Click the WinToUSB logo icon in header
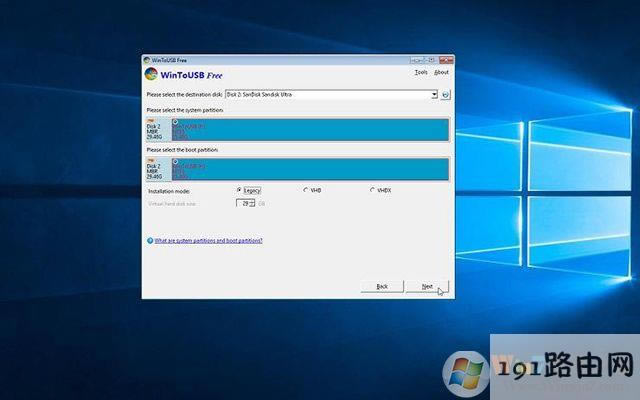 (x=150, y=73)
